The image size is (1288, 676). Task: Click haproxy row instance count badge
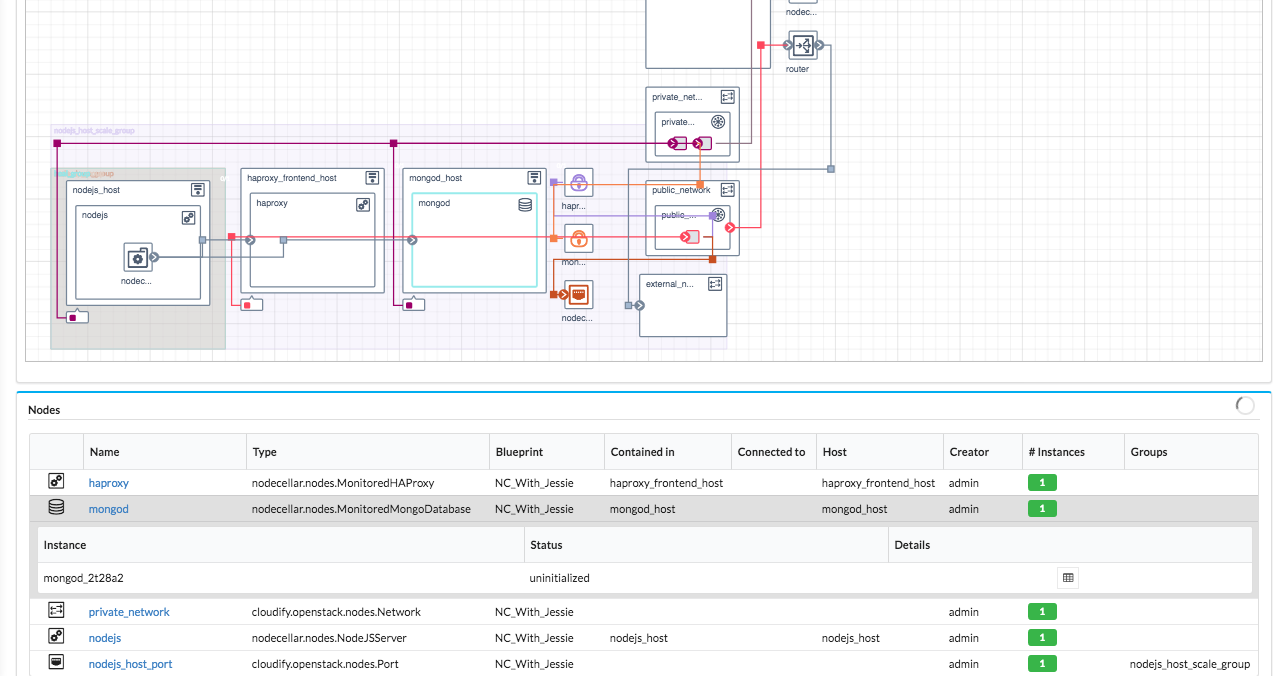[x=1042, y=483]
